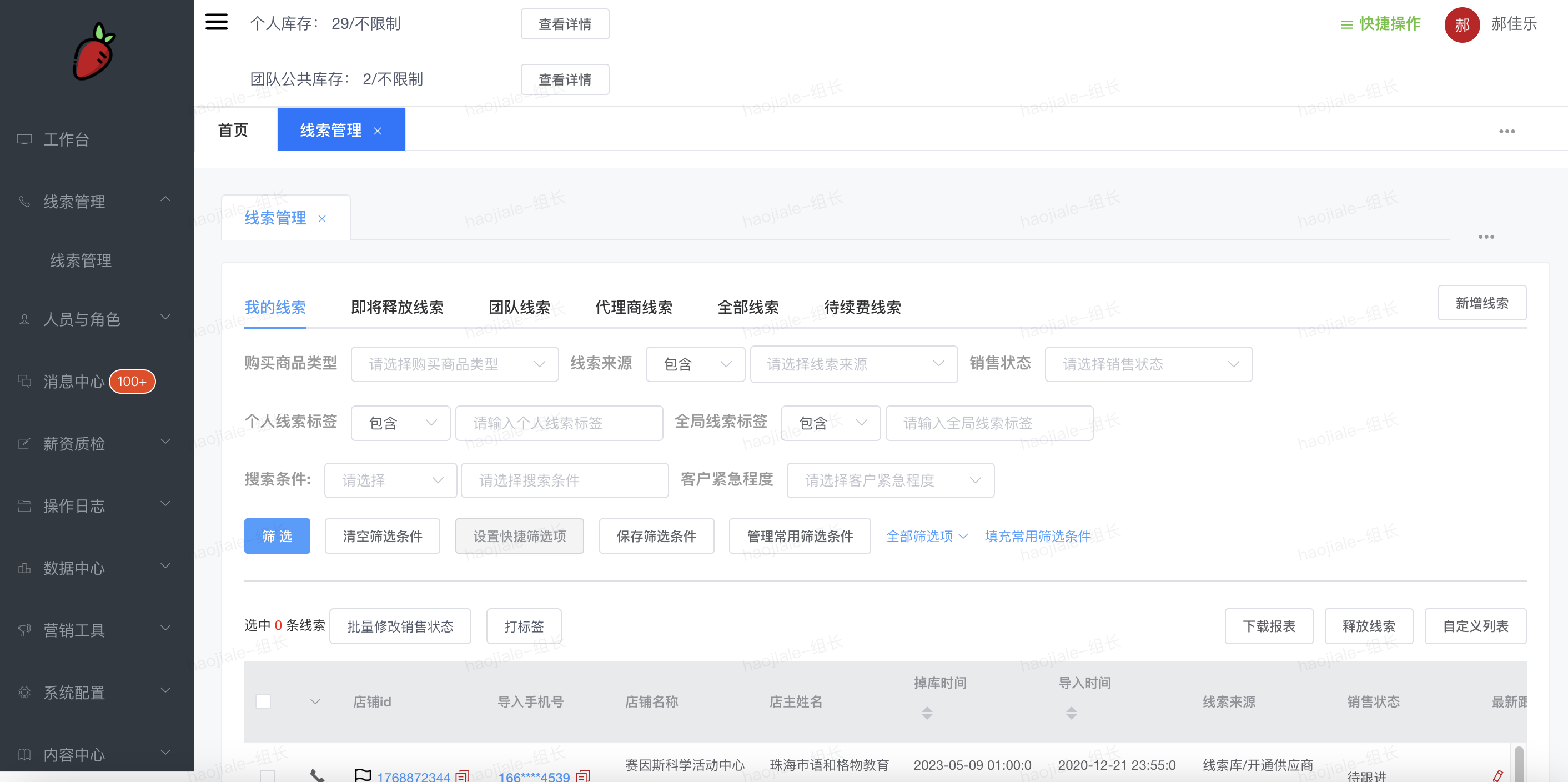Click 填充常用筛选条件 link
The height and width of the screenshot is (782, 1568).
coord(1037,536)
